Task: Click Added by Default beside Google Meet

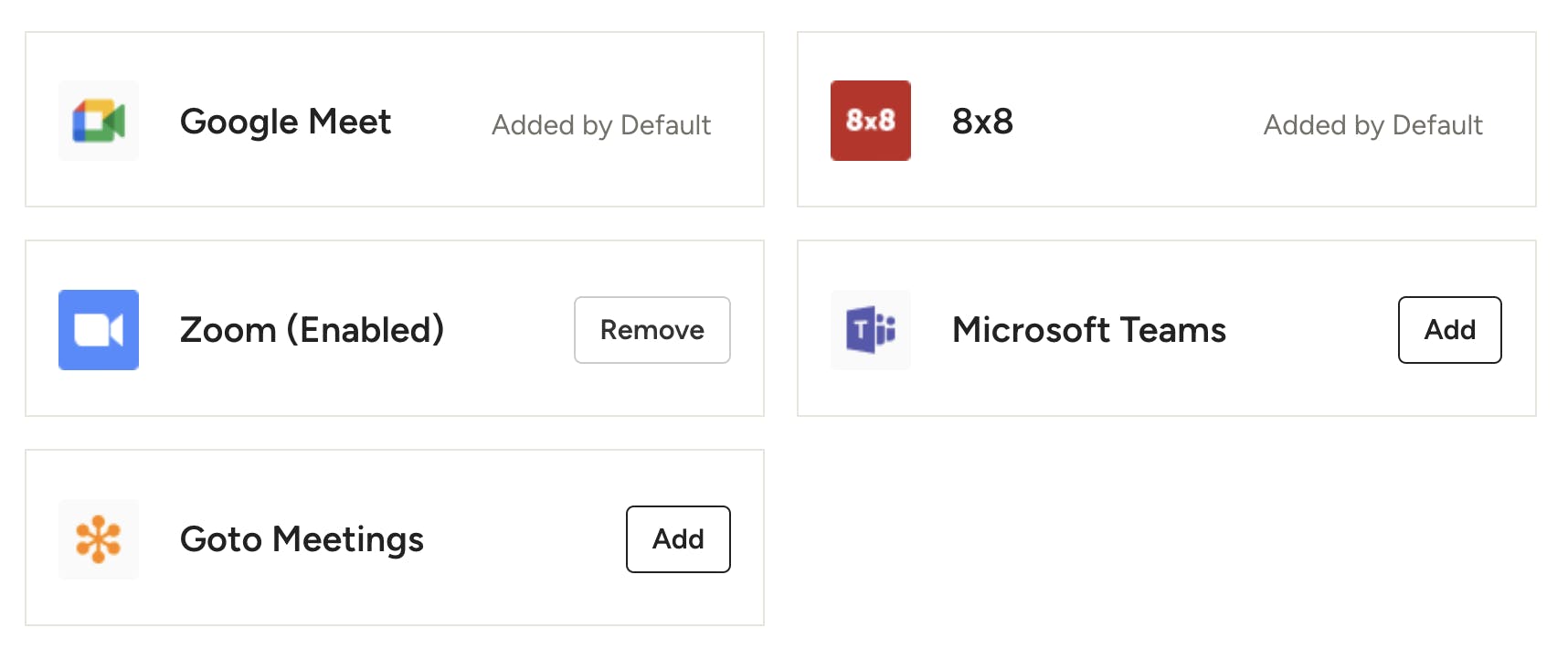Action: click(x=601, y=125)
